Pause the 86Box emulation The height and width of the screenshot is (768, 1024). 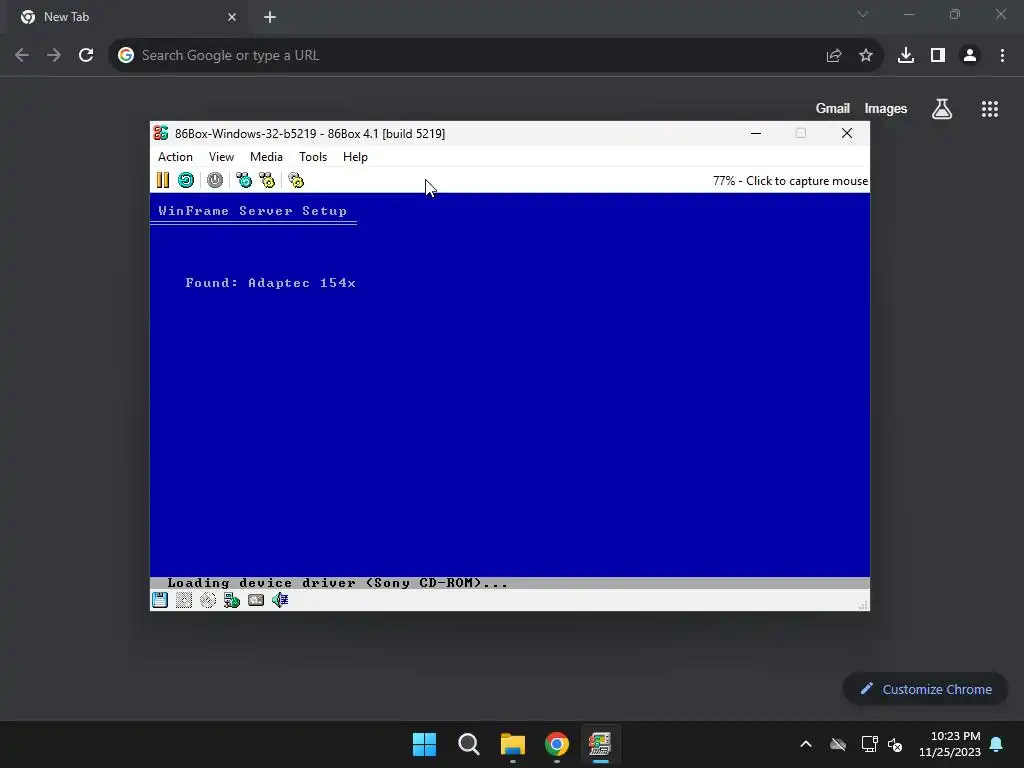coord(163,180)
